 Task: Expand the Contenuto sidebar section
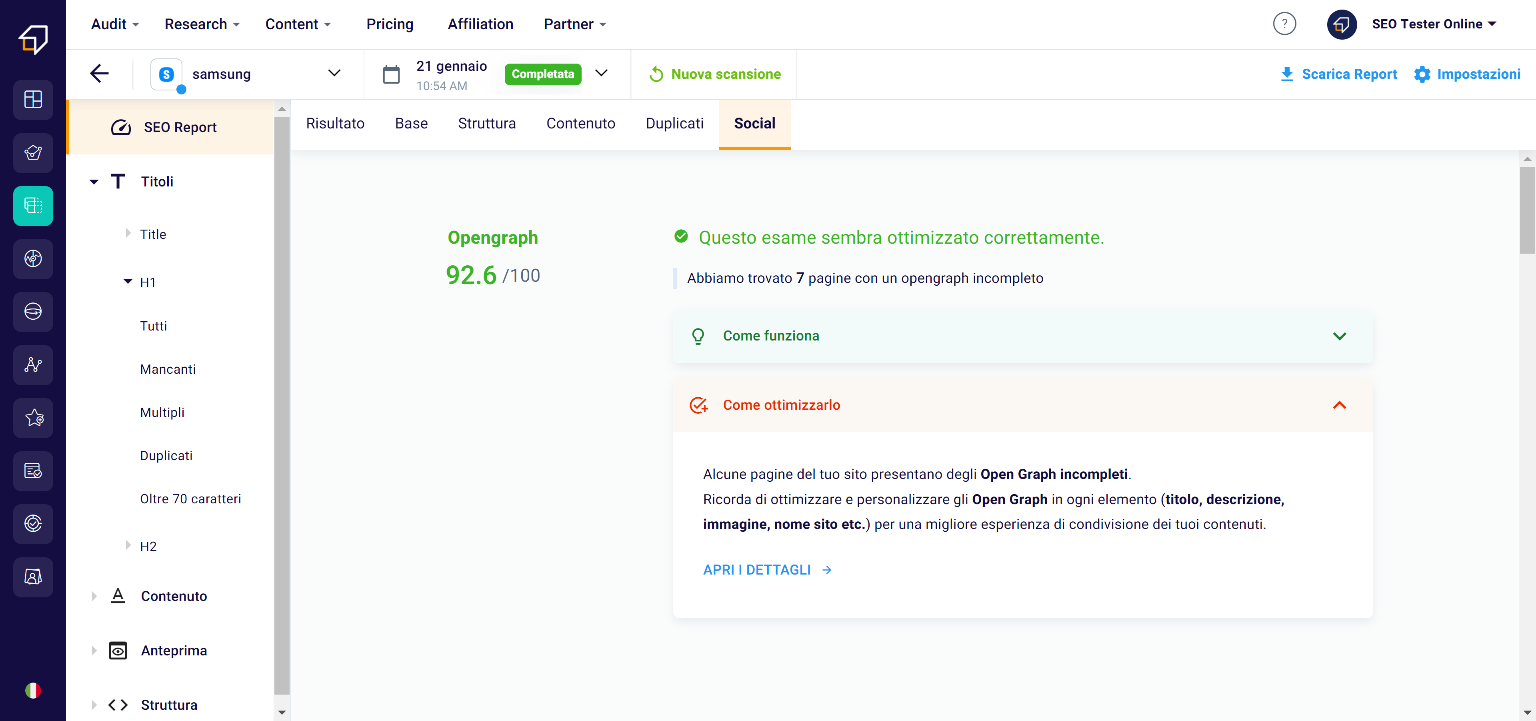94,596
